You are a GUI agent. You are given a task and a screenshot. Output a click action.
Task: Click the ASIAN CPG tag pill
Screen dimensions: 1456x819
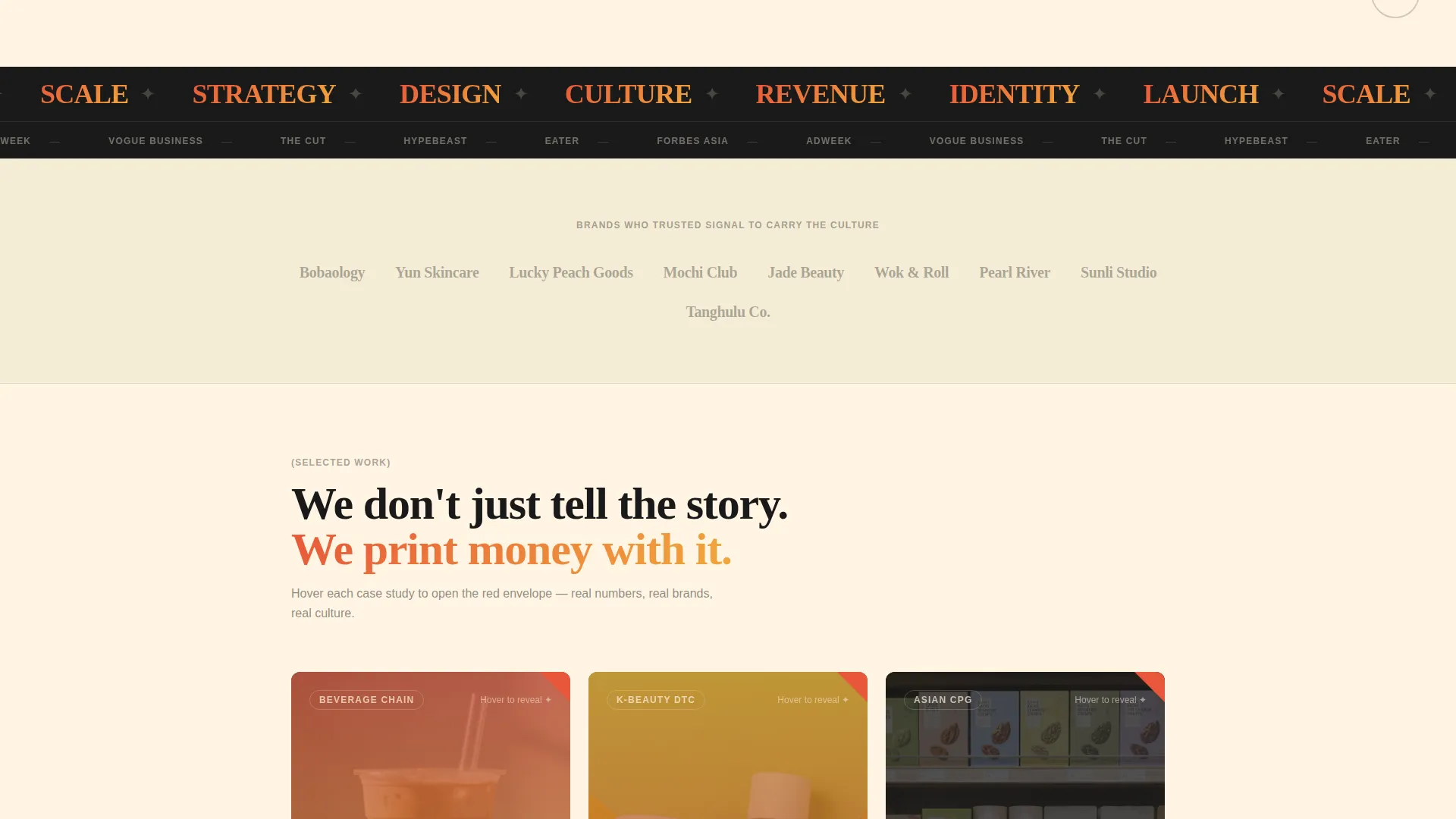(943, 700)
